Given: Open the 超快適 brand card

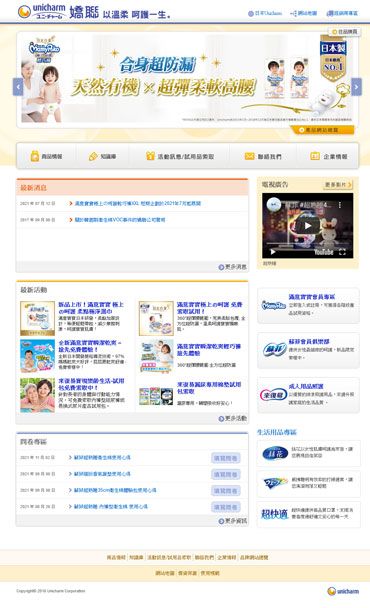Looking at the screenshot, I should 309,514.
